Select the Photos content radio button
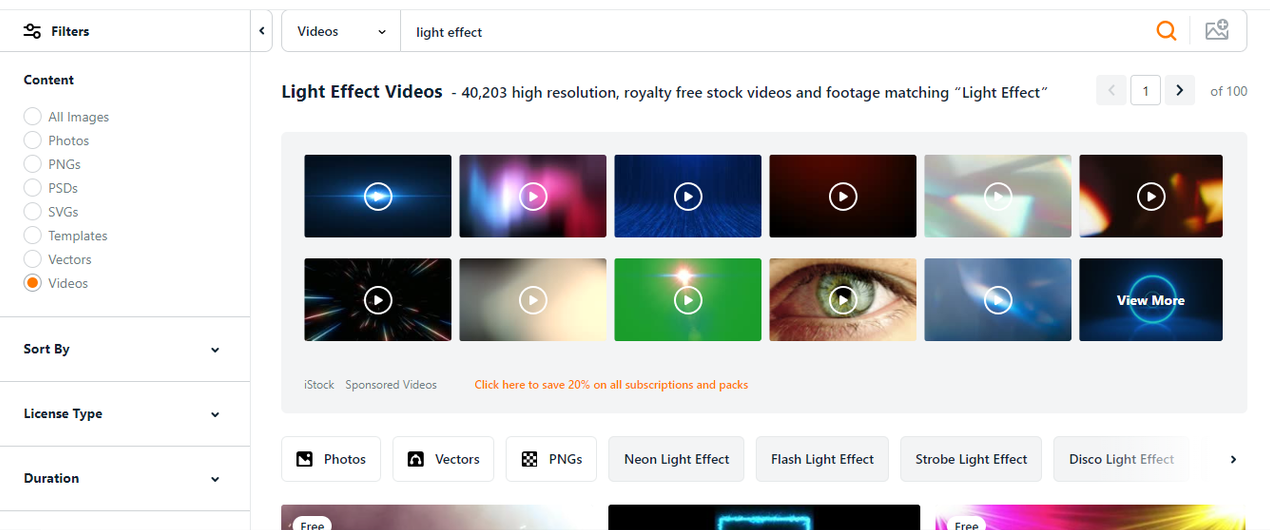The width and height of the screenshot is (1270, 530). coord(32,140)
